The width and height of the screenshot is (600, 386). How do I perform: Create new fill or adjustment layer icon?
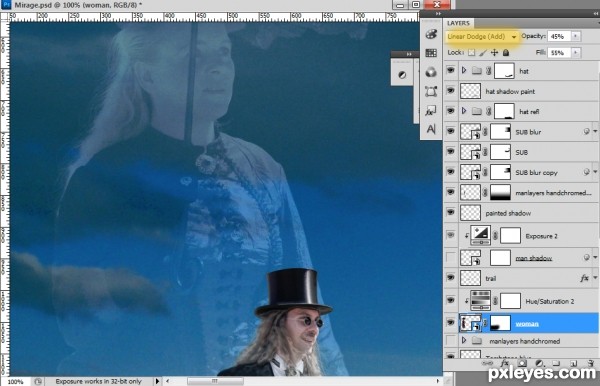[x=539, y=363]
